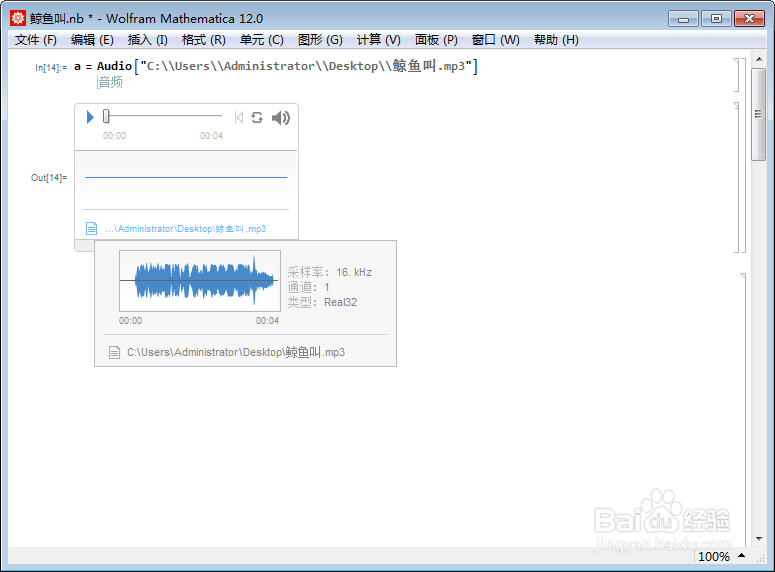
Task: Open the 格式 (R) menu
Action: [203, 40]
